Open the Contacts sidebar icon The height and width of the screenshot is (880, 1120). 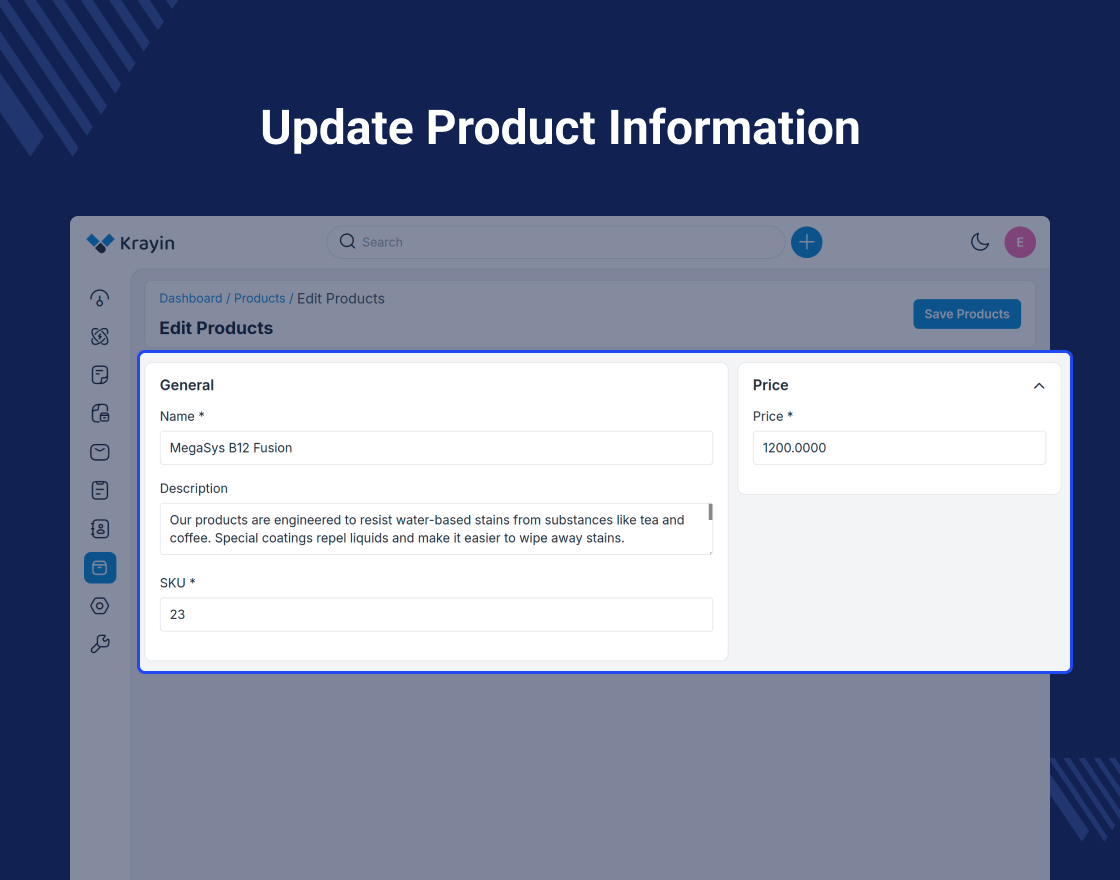pos(100,529)
